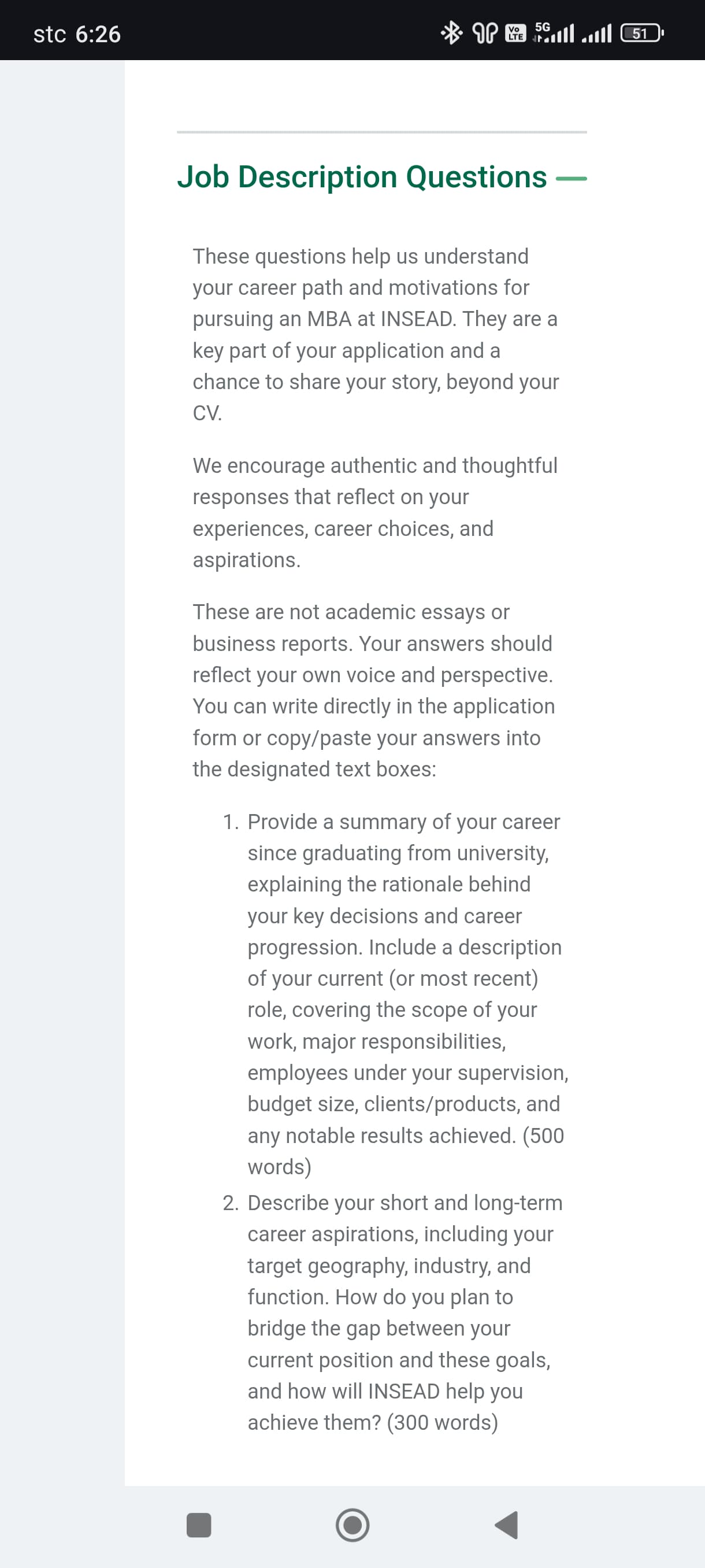Tap the 6:26 clock in status bar

point(98,34)
